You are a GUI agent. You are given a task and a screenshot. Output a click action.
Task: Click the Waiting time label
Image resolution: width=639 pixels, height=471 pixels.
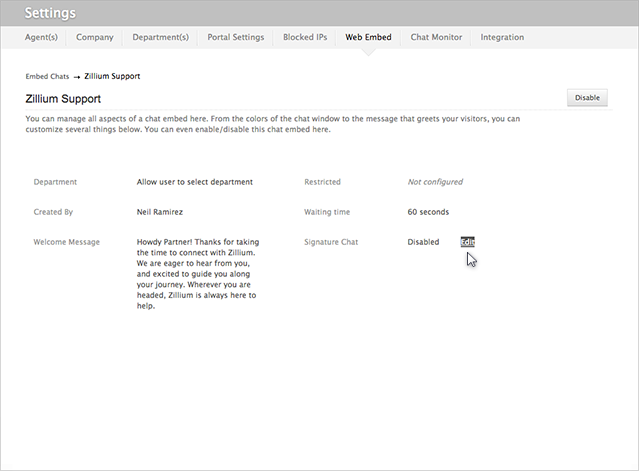[327, 212]
